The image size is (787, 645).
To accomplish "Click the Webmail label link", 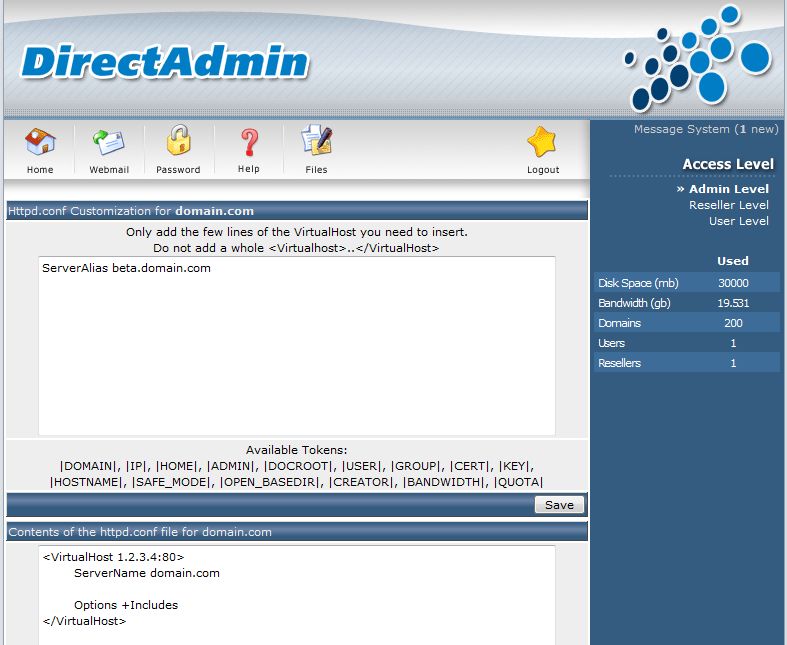I will click(109, 170).
